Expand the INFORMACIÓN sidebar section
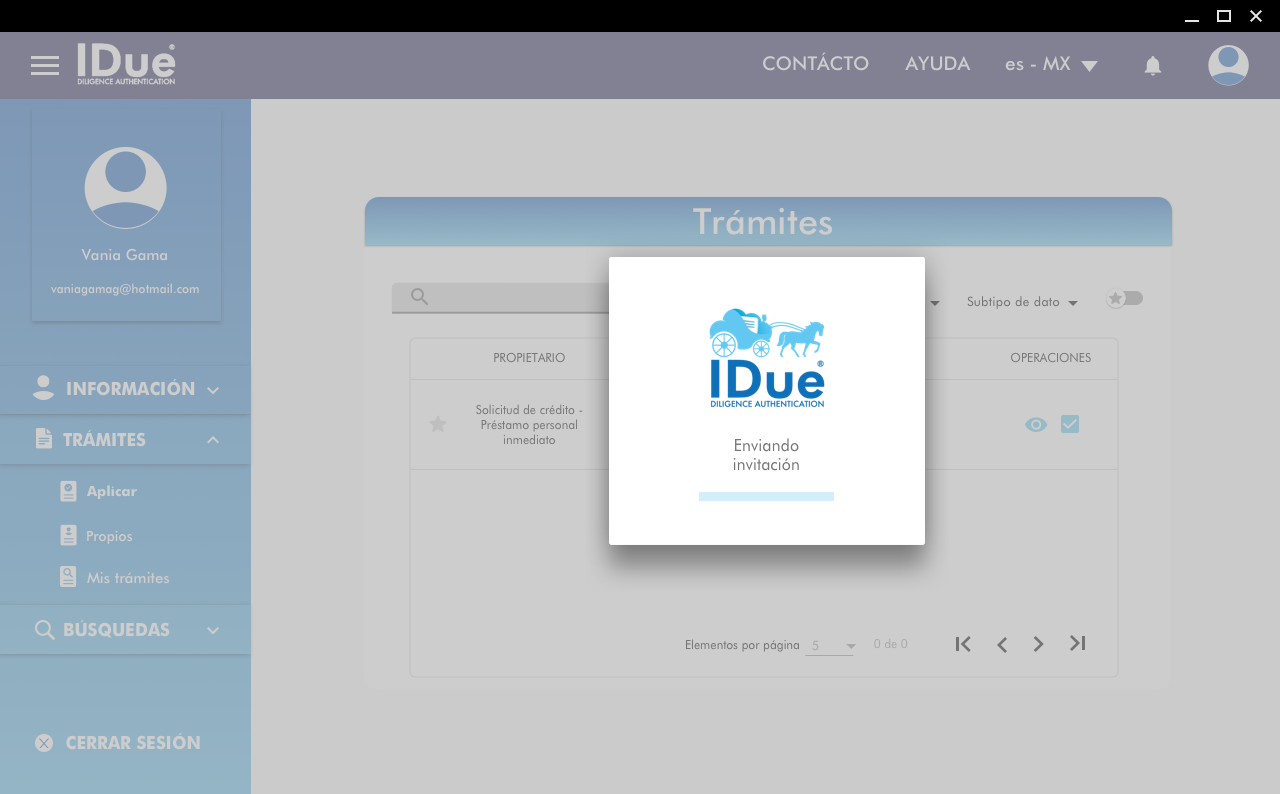 [x=126, y=389]
